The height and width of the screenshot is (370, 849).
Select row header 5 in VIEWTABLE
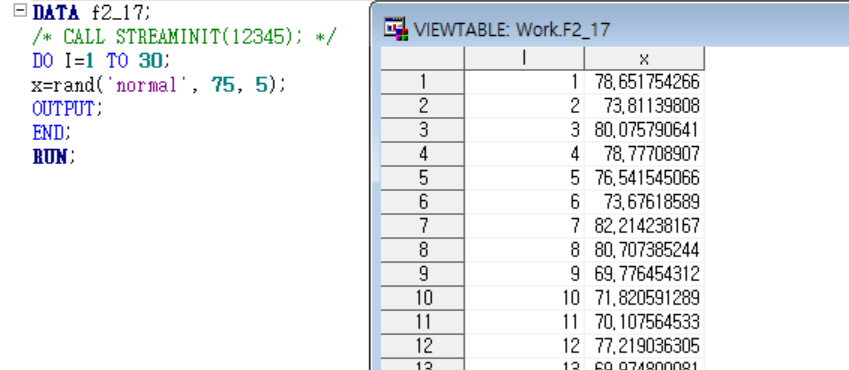(422, 178)
